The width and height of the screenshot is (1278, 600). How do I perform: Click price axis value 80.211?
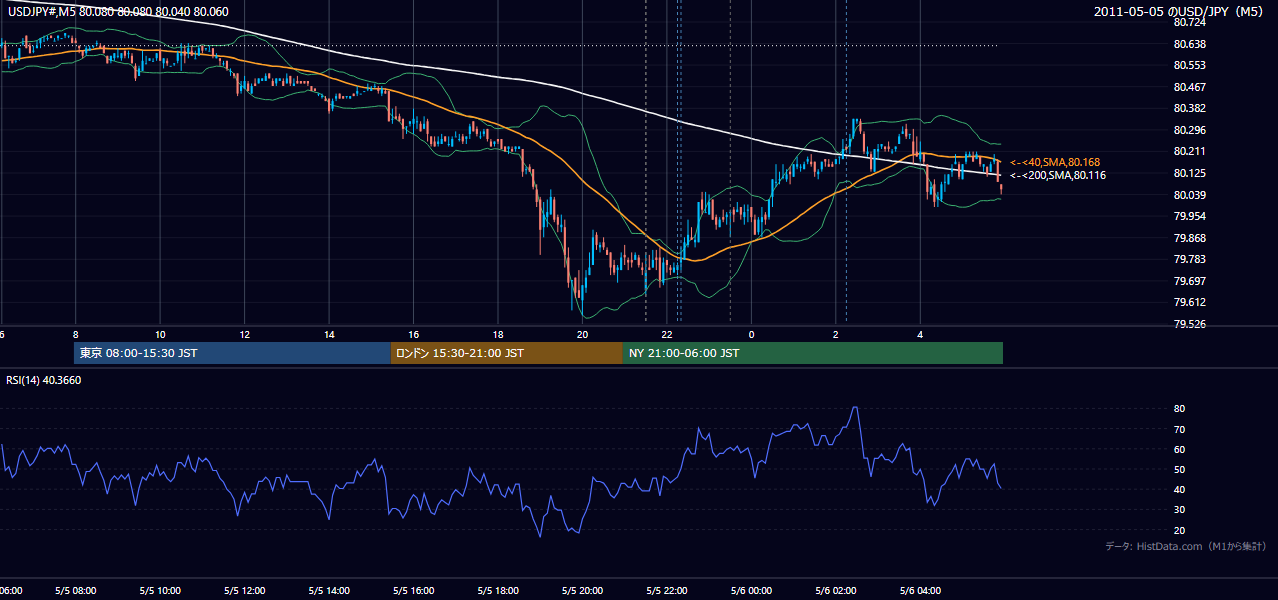1188,151
